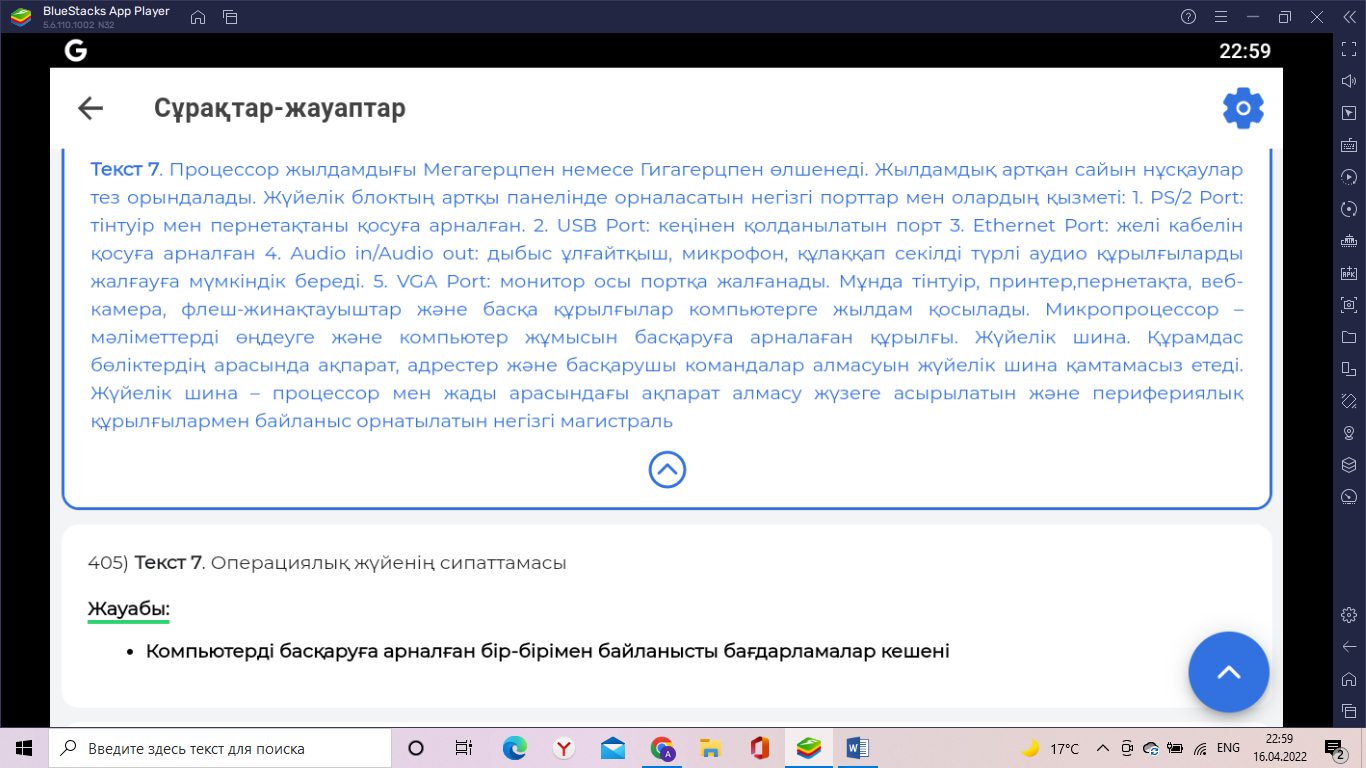Open the blue gear settings icon

click(x=1243, y=108)
